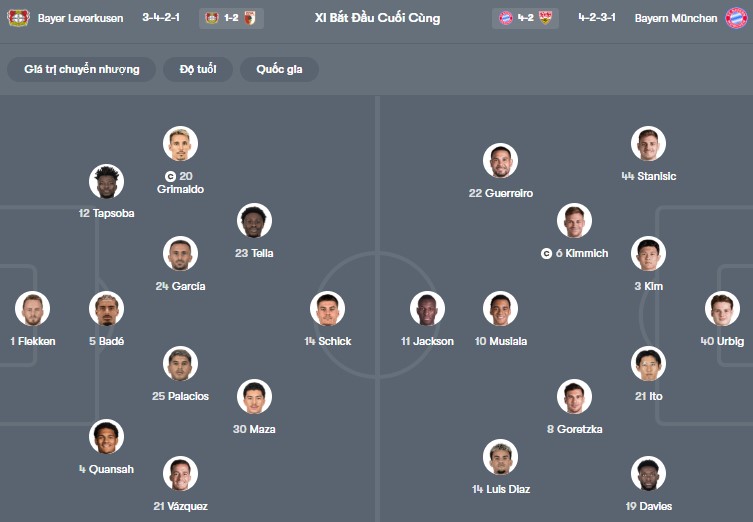Image resolution: width=753 pixels, height=522 pixels.
Task: Open the Leverkusen 1-2 last match result
Action: [x=231, y=18]
